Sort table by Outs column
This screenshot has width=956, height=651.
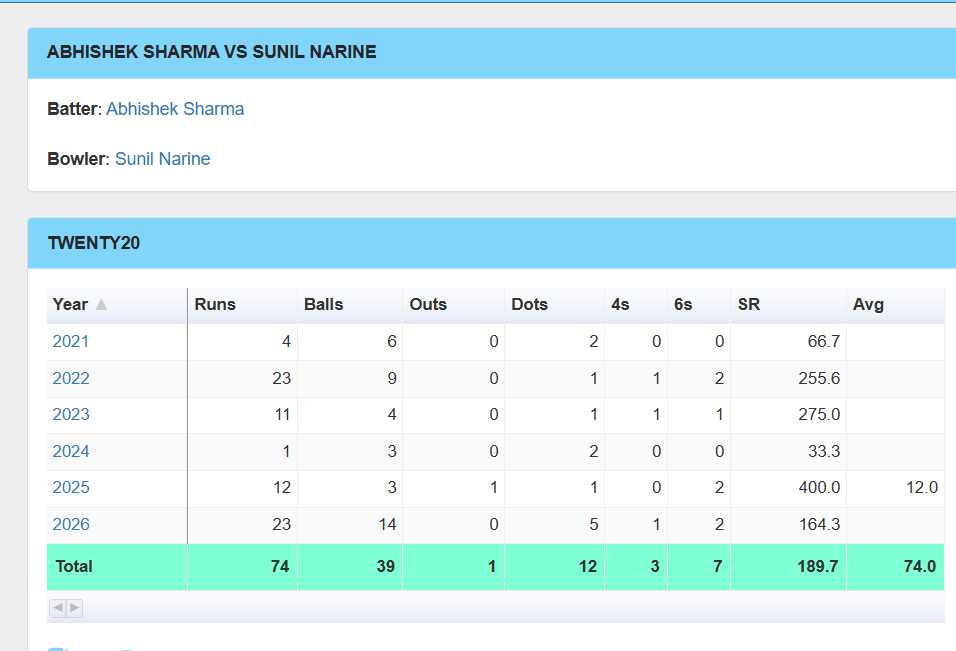454,305
